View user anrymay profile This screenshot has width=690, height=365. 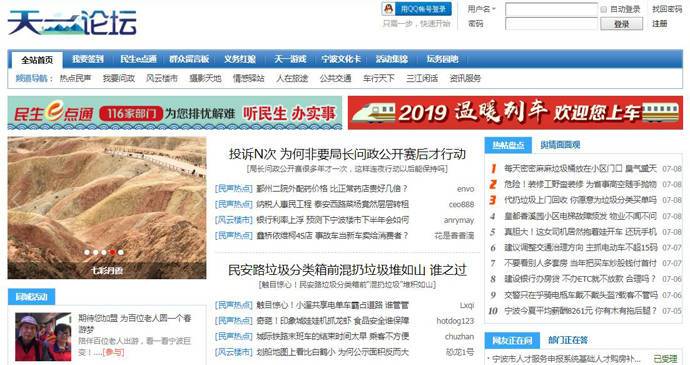tap(459, 220)
